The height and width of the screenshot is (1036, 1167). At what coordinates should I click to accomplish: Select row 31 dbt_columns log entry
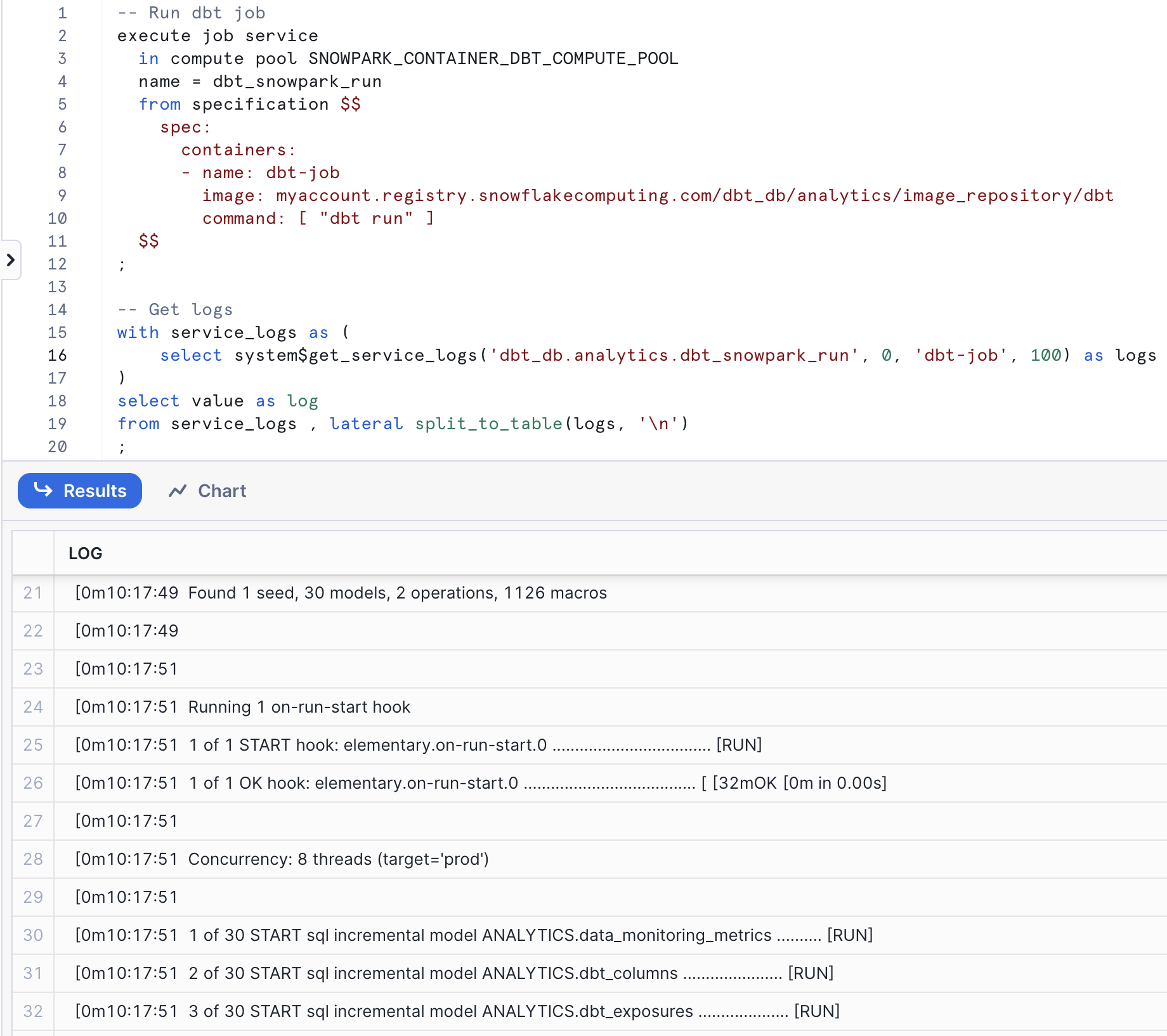[590, 973]
